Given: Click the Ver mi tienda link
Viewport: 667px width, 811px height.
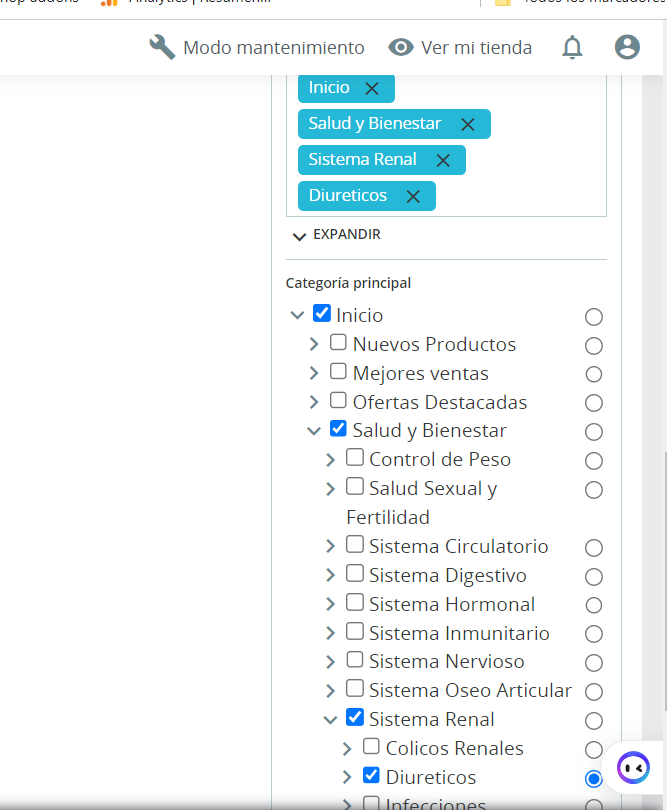Looking at the screenshot, I should pos(476,47).
